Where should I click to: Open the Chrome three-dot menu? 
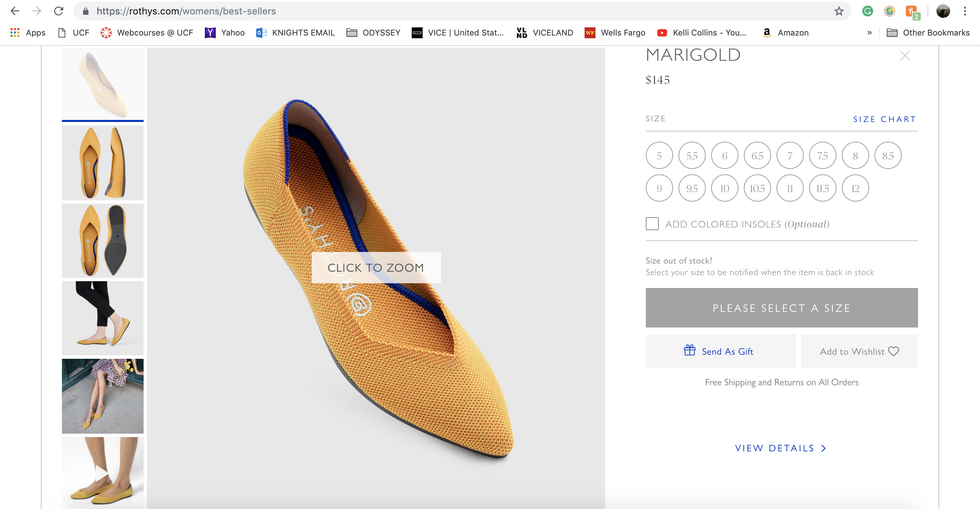(x=966, y=11)
